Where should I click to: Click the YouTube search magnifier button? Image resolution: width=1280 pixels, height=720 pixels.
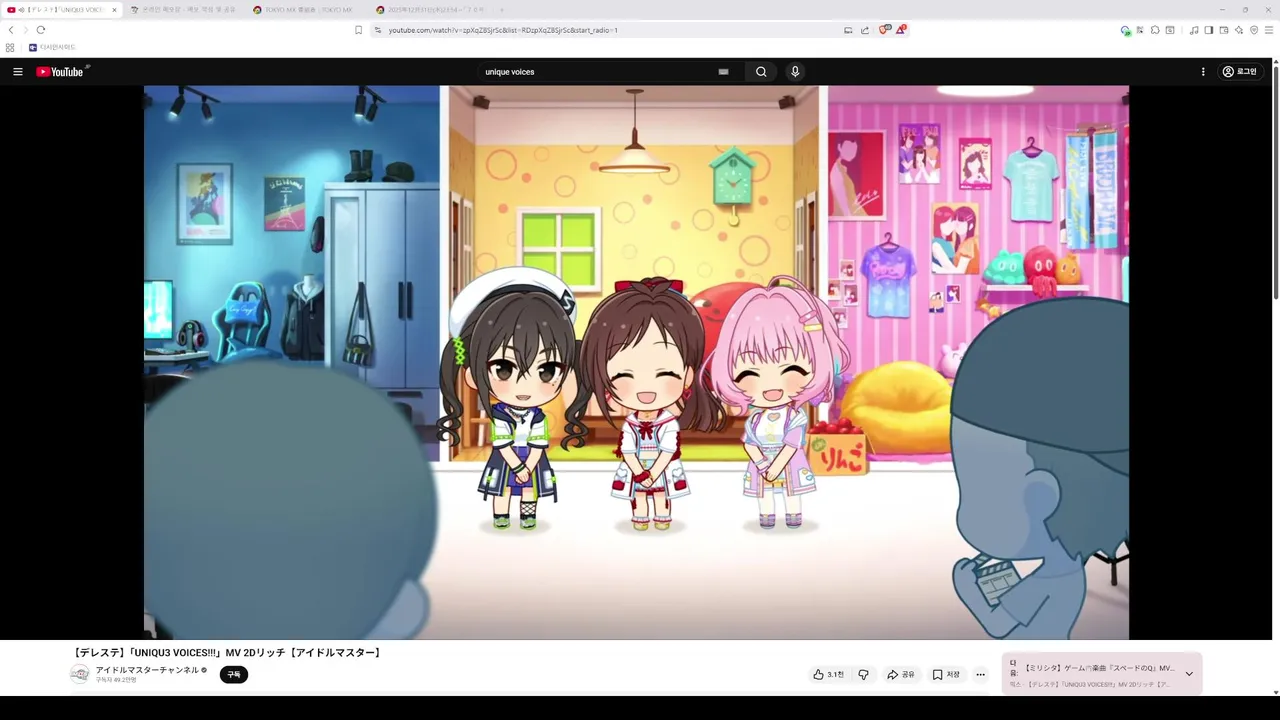click(761, 72)
